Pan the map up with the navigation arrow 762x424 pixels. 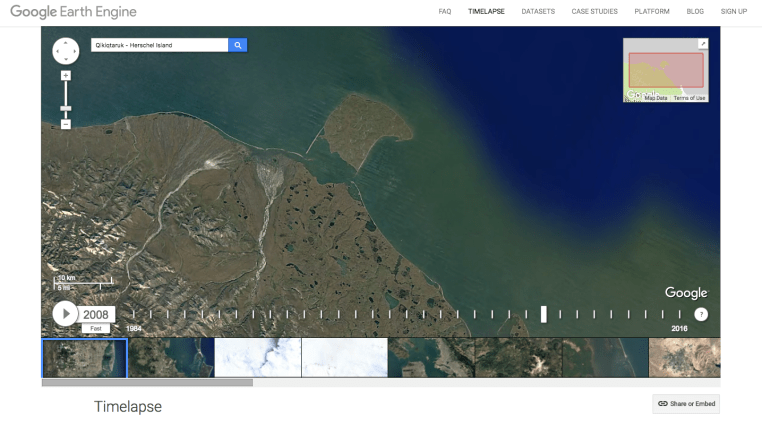(66, 42)
